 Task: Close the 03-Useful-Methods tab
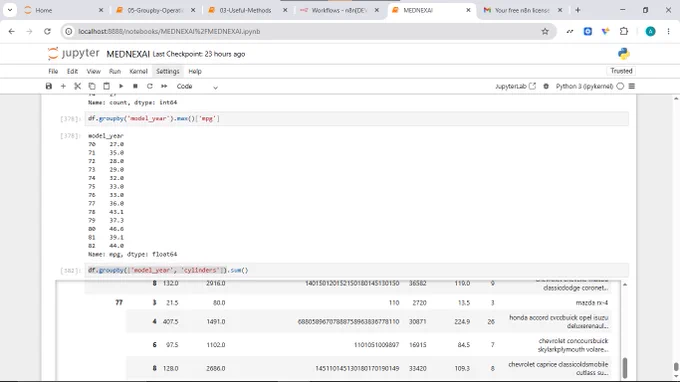tap(285, 10)
